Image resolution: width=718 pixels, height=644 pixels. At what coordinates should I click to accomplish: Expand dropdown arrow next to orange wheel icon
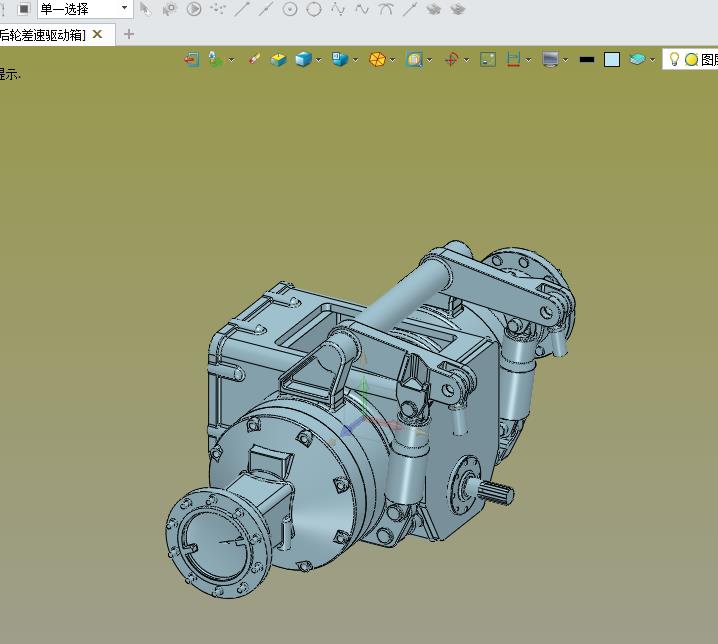[x=393, y=60]
